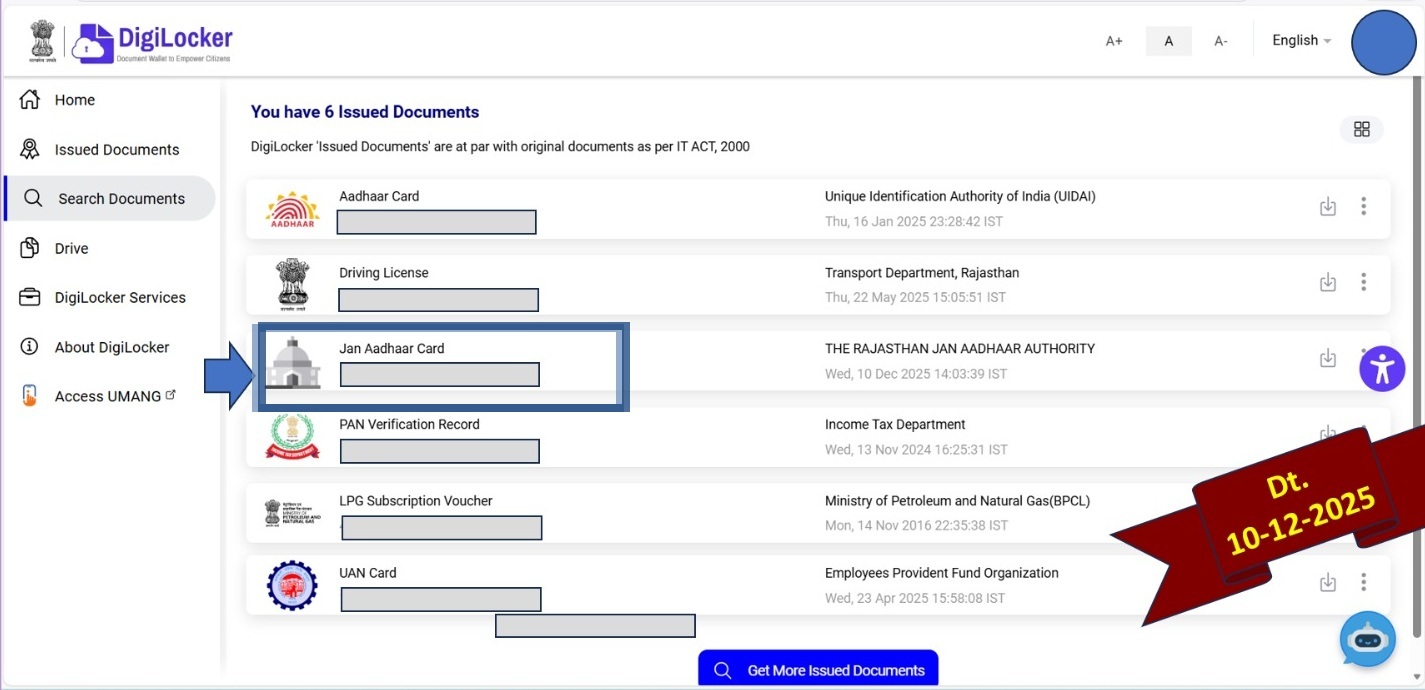Switch to grid view layout
The height and width of the screenshot is (690, 1425).
click(1361, 129)
